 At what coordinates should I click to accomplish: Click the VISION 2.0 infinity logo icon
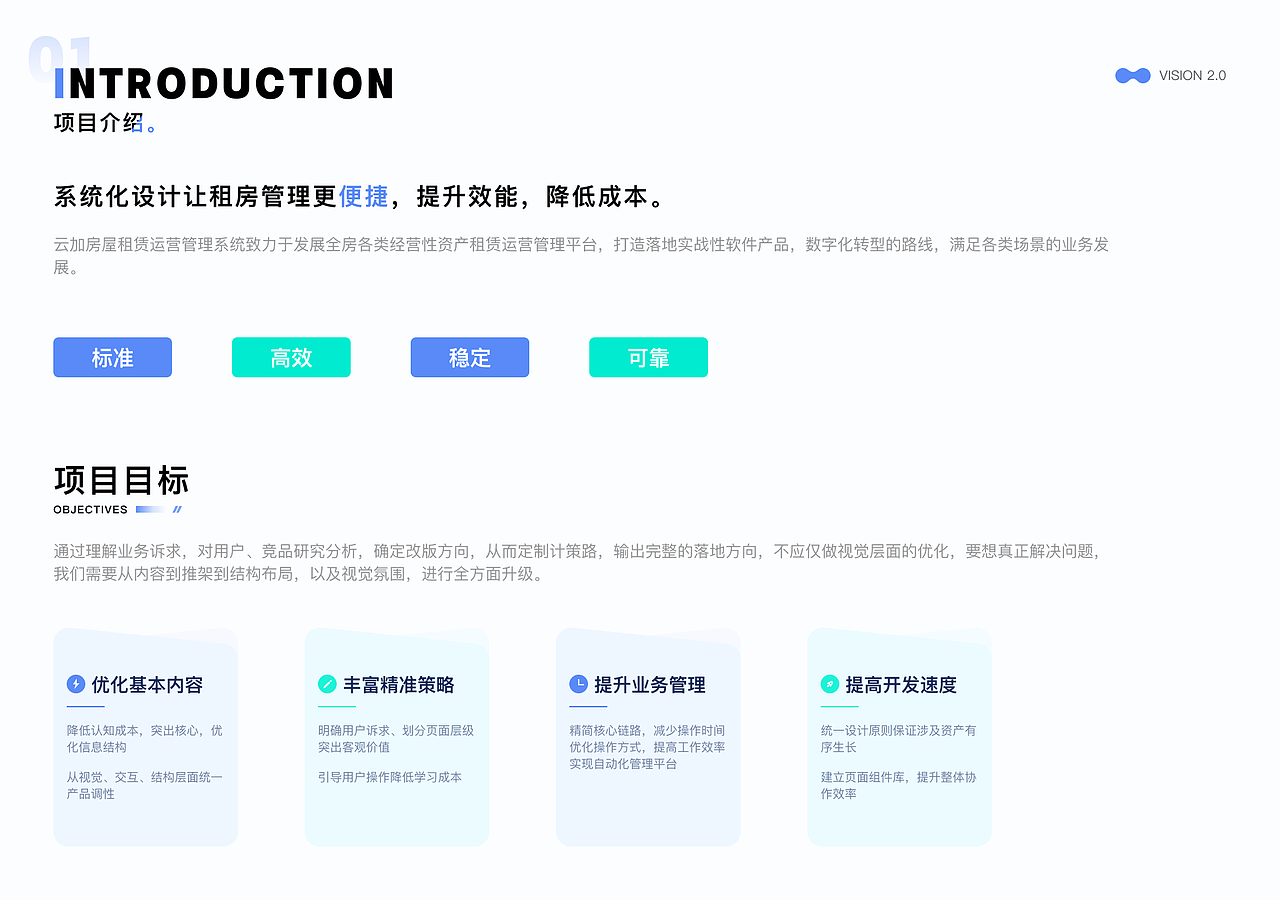pos(1131,75)
